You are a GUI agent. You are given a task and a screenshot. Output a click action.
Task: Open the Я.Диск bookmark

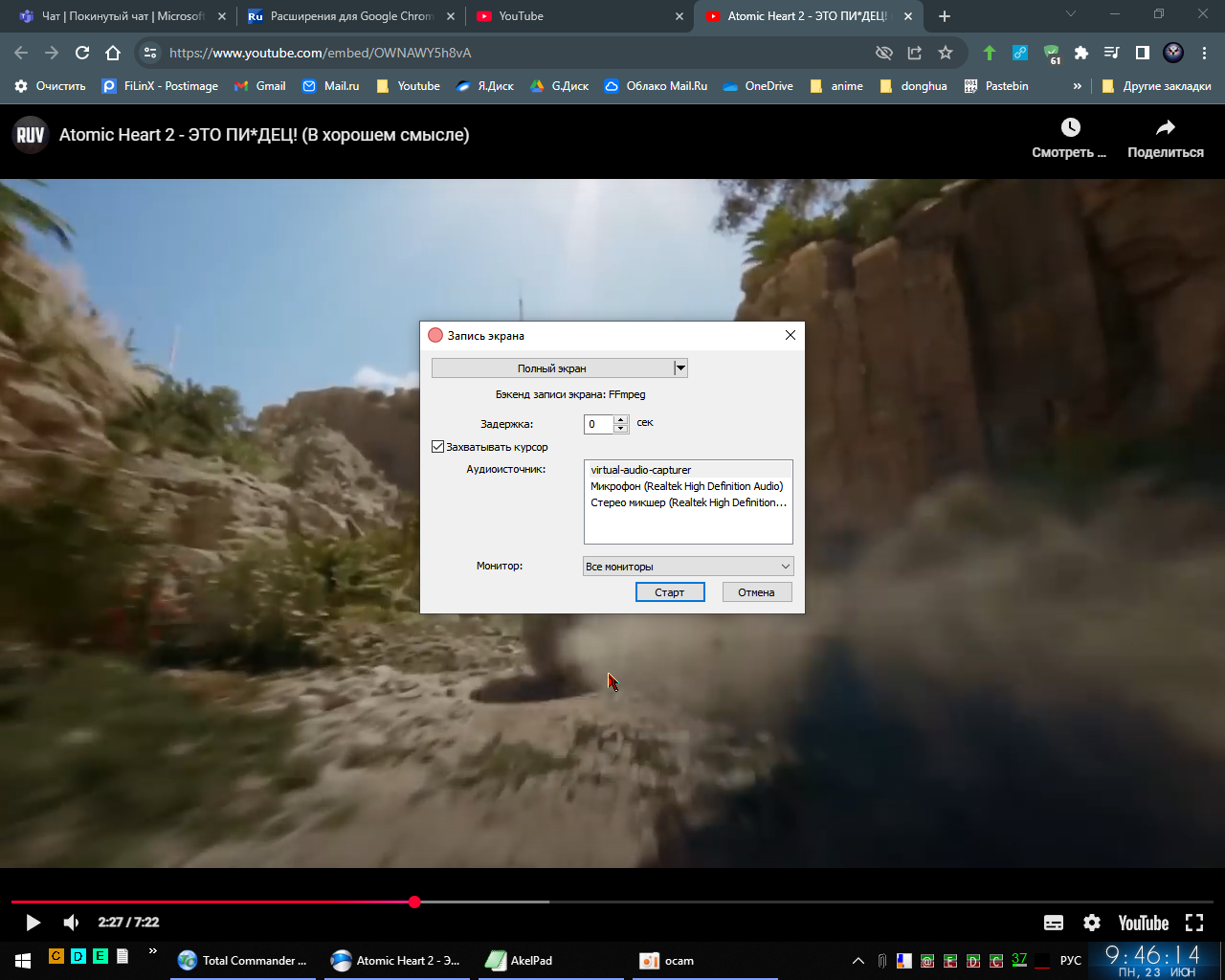484,86
